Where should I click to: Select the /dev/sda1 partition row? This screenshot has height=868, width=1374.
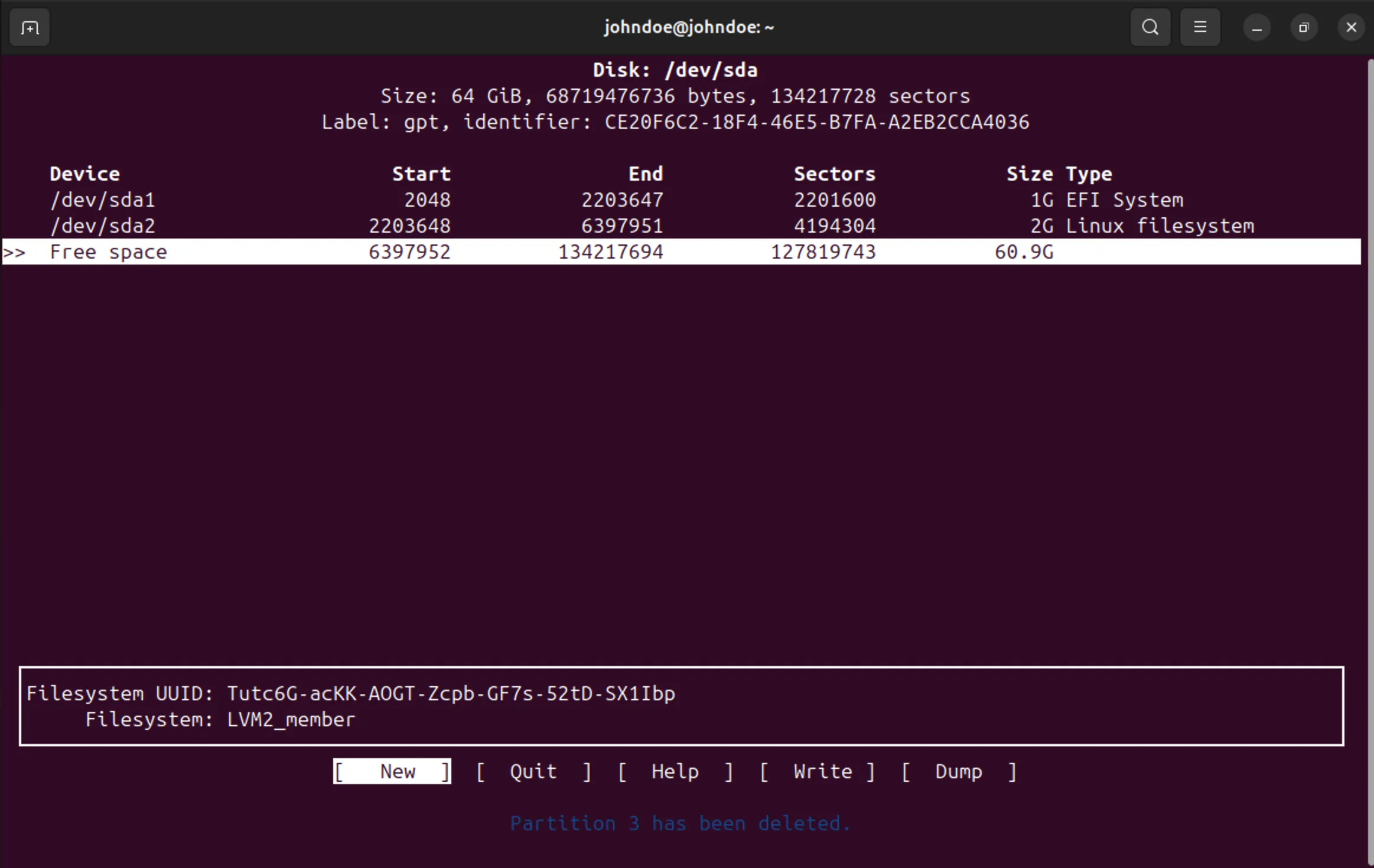click(x=102, y=200)
